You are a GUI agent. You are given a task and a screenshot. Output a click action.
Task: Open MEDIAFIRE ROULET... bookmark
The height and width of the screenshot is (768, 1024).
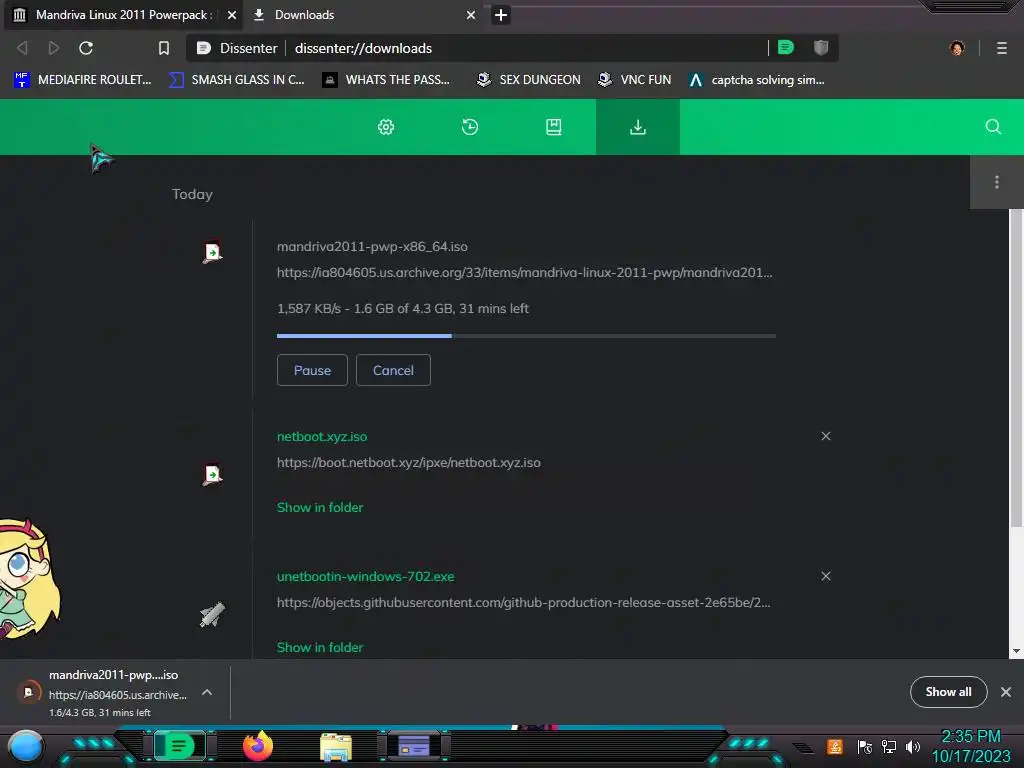pos(82,80)
